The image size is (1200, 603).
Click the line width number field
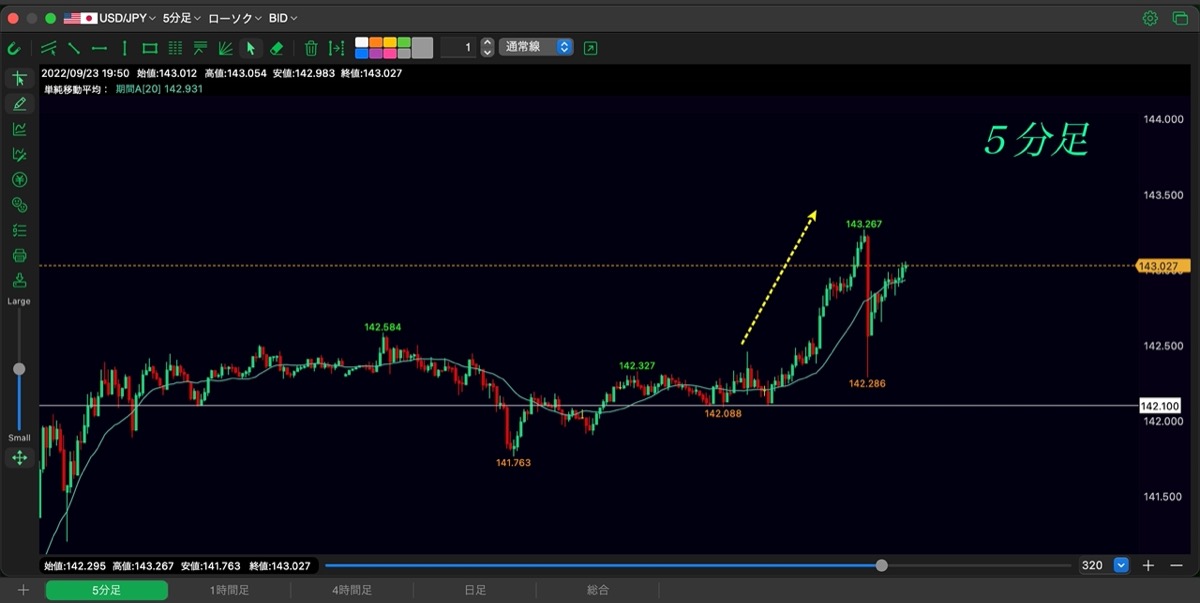click(x=459, y=47)
